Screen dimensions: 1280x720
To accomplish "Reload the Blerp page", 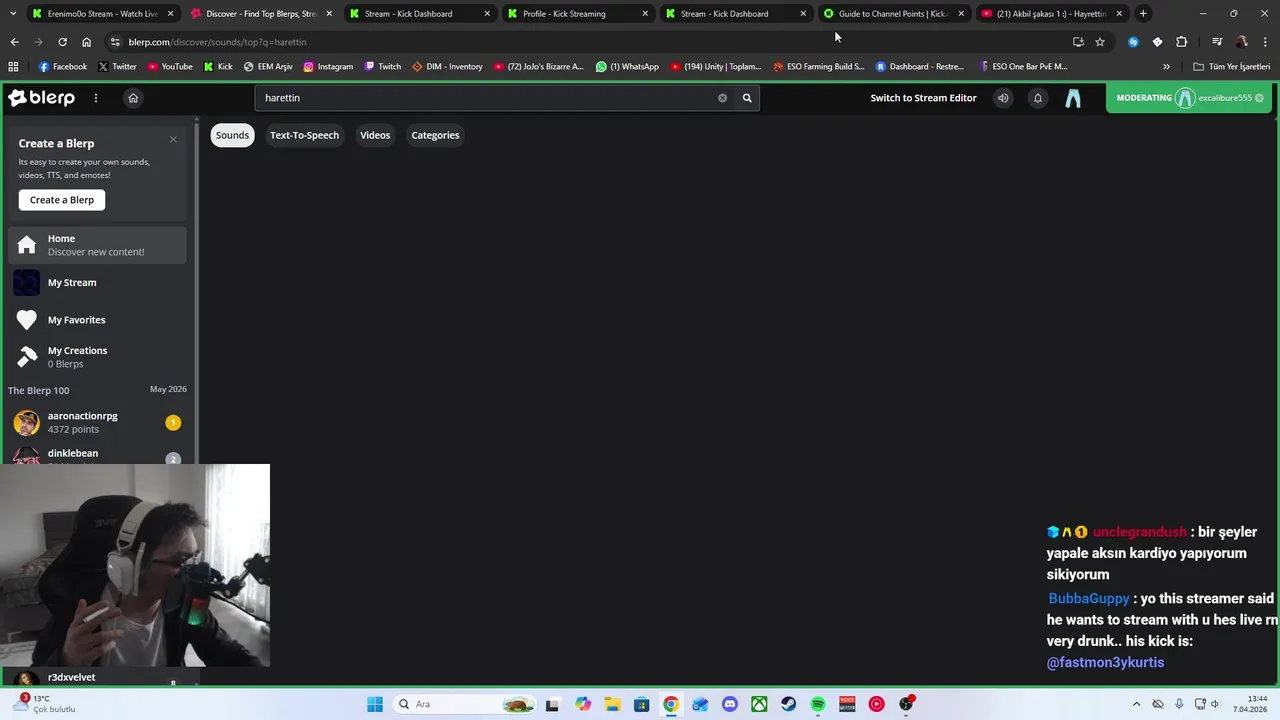I will click(x=62, y=42).
